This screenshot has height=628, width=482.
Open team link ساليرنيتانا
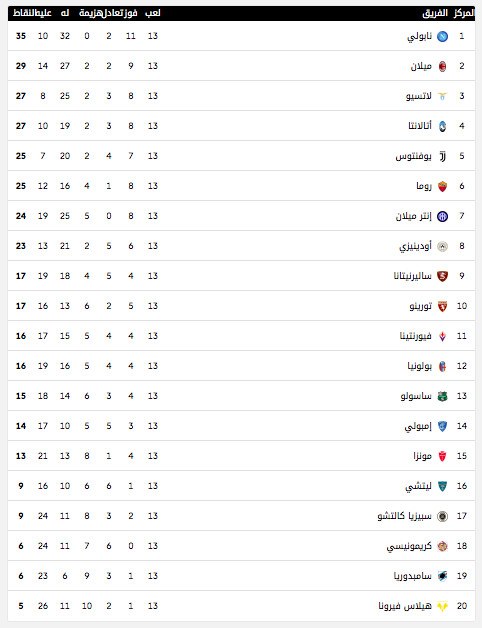click(x=412, y=276)
